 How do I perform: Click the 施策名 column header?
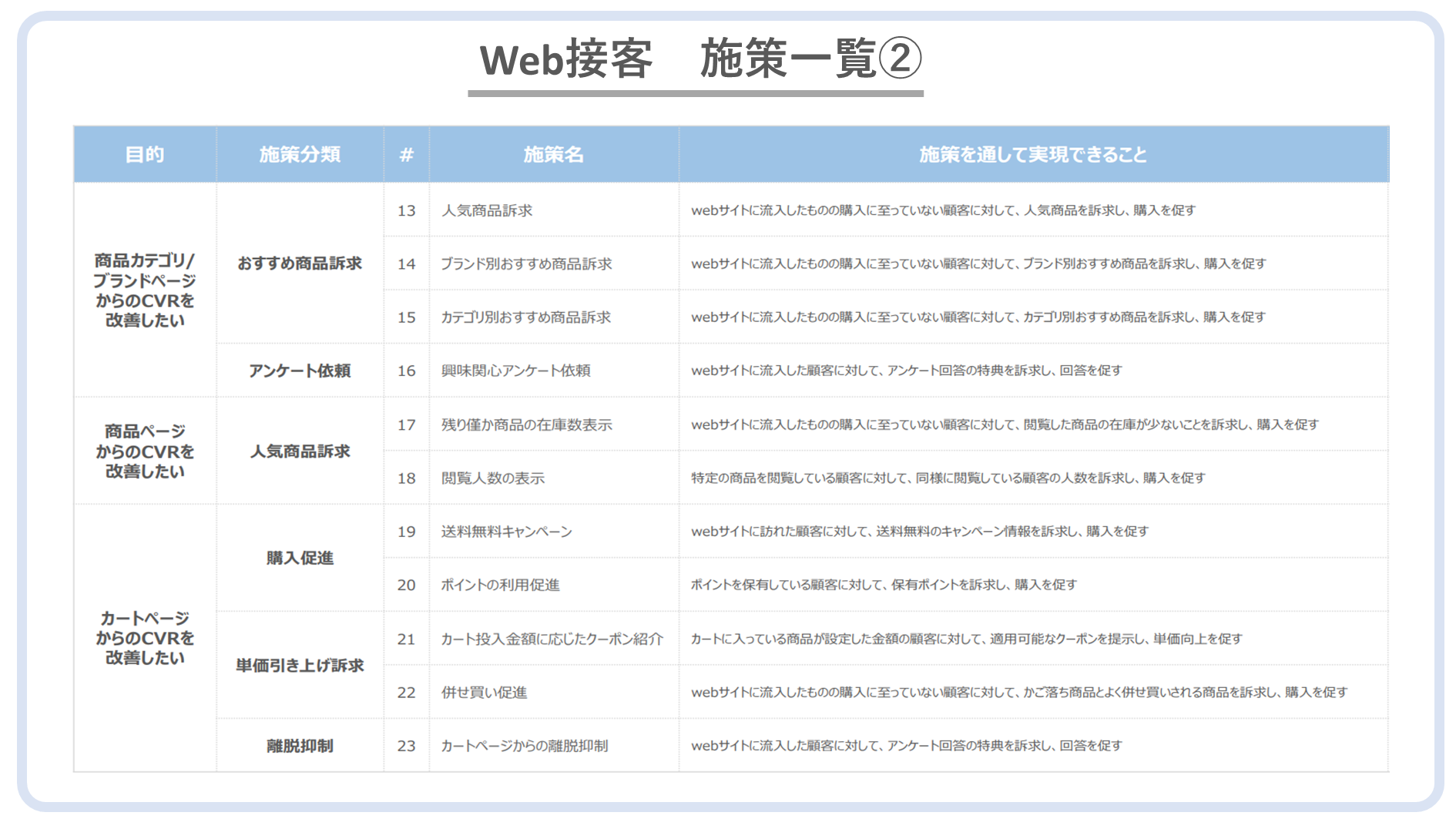[x=553, y=155]
